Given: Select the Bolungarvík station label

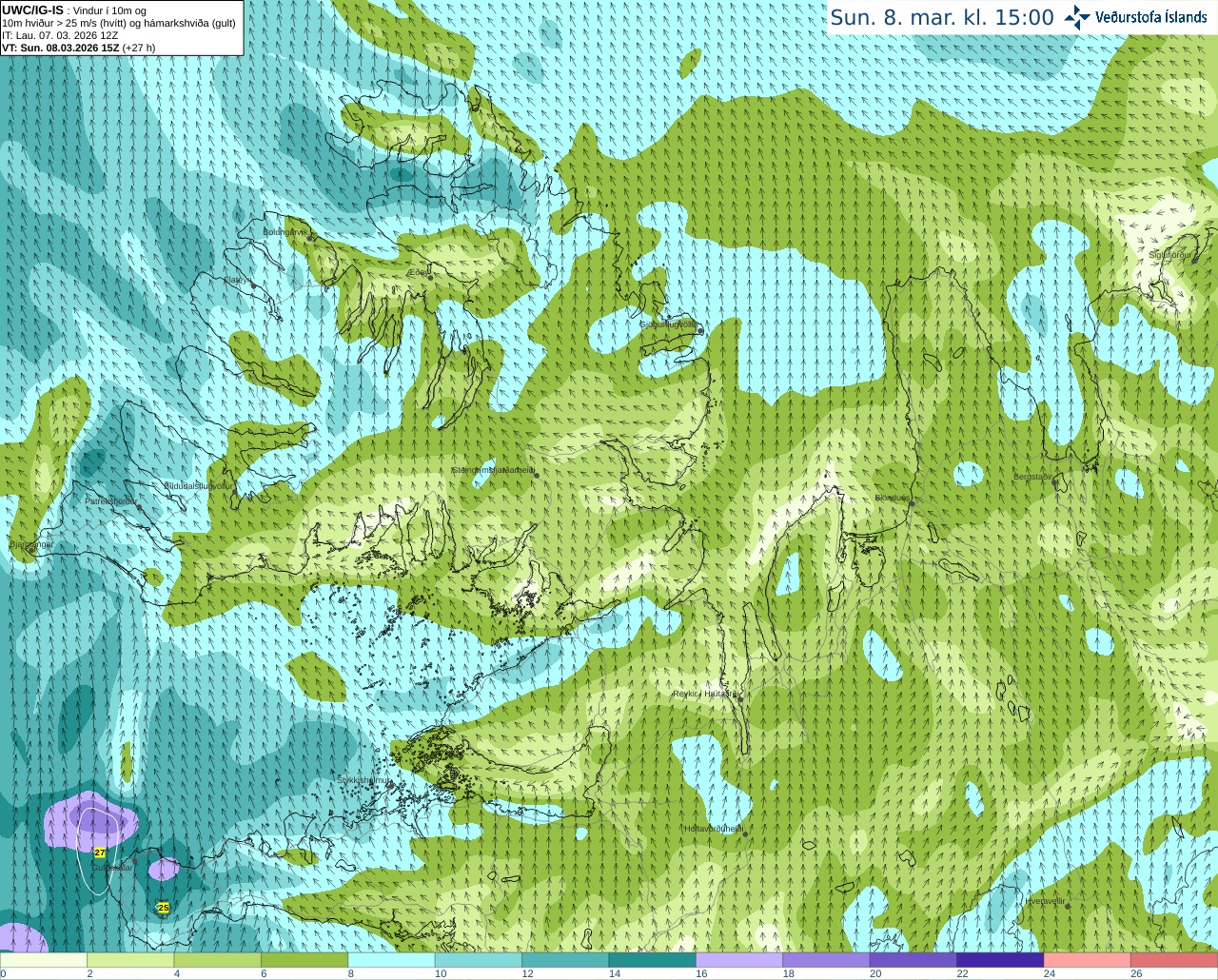Looking at the screenshot, I should click(285, 232).
